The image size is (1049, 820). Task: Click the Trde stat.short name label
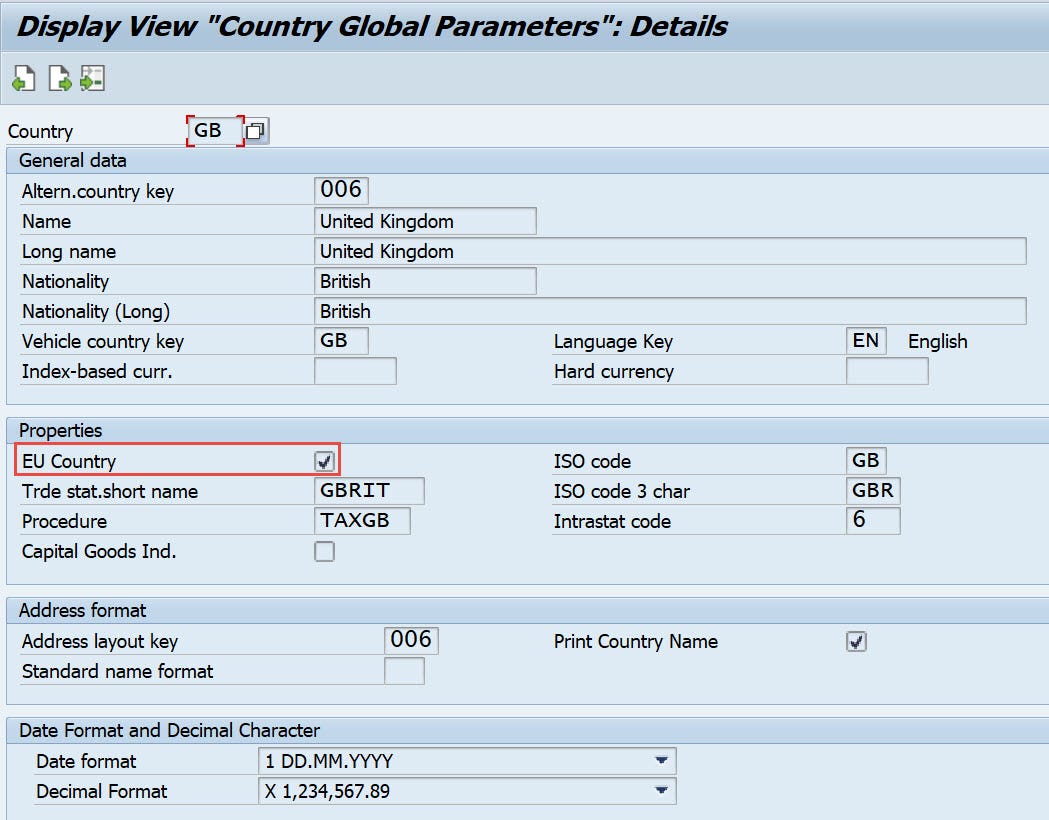click(x=110, y=491)
